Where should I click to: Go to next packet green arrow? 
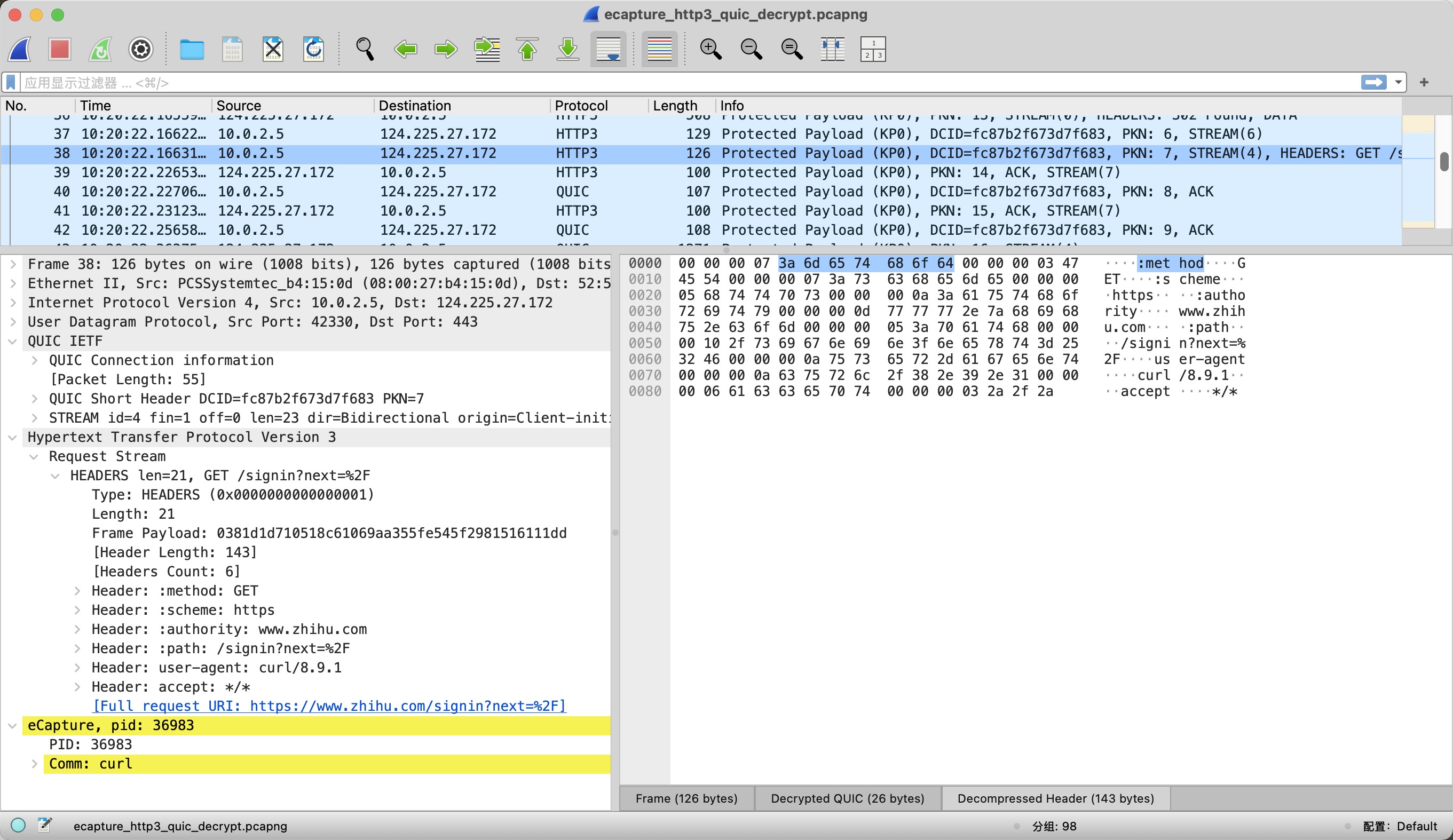click(446, 50)
